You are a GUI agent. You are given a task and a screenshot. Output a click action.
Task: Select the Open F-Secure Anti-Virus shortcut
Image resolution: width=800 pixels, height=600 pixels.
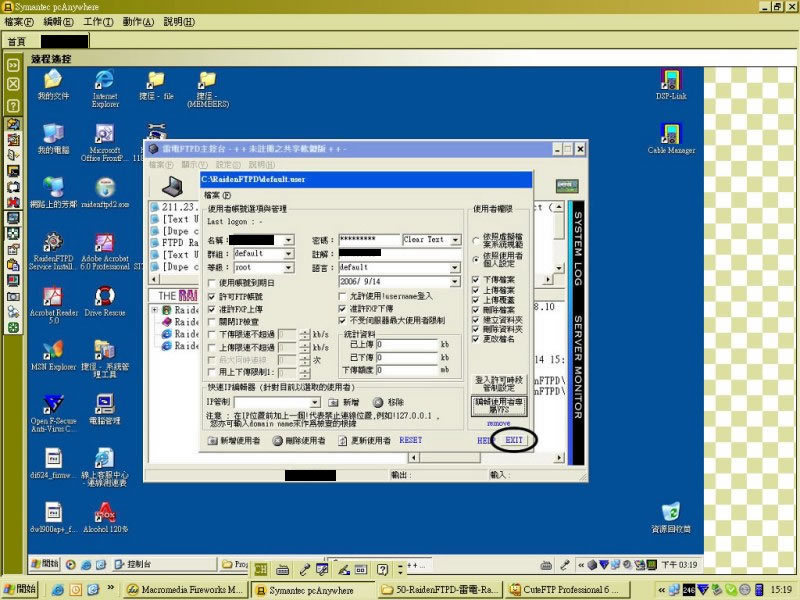tap(53, 413)
